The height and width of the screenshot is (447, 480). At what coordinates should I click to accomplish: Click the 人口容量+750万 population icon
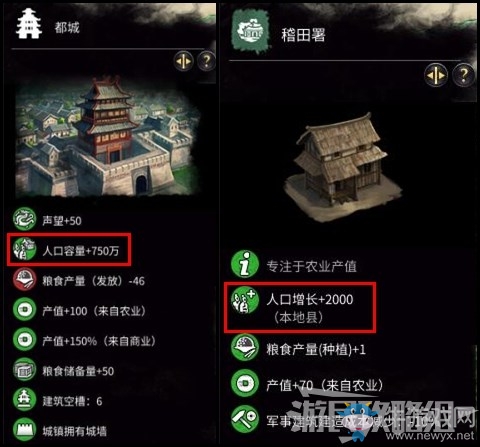click(24, 249)
